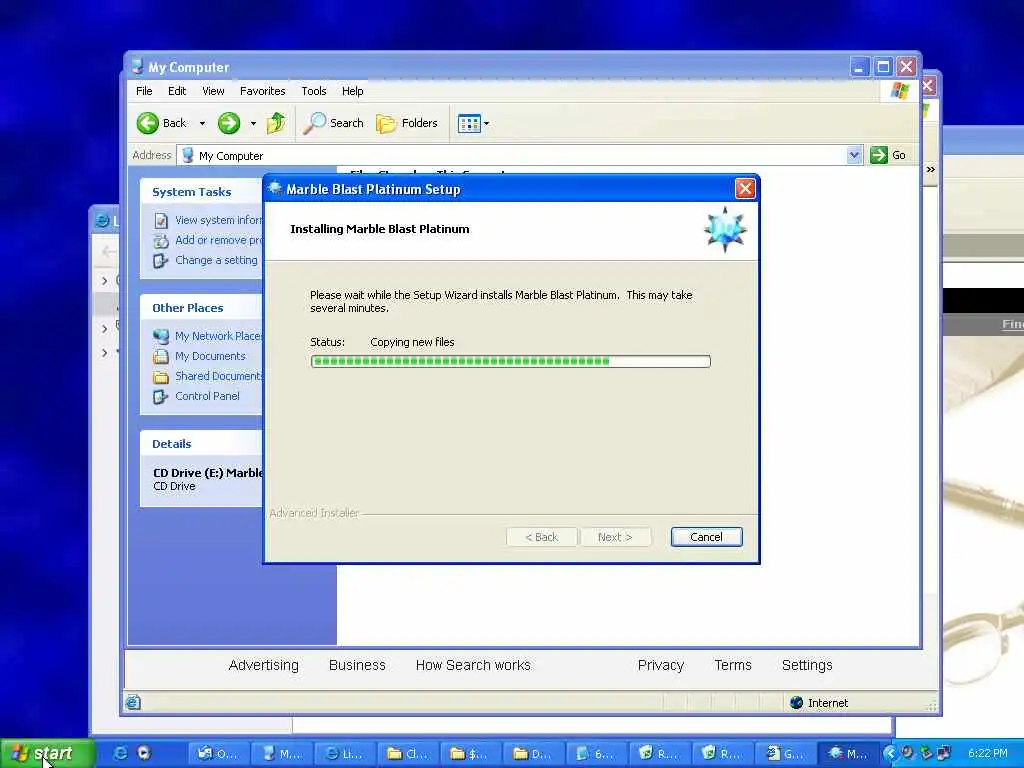1024x768 pixels.
Task: Click the Windows flag logo in My Computer
Action: point(900,90)
